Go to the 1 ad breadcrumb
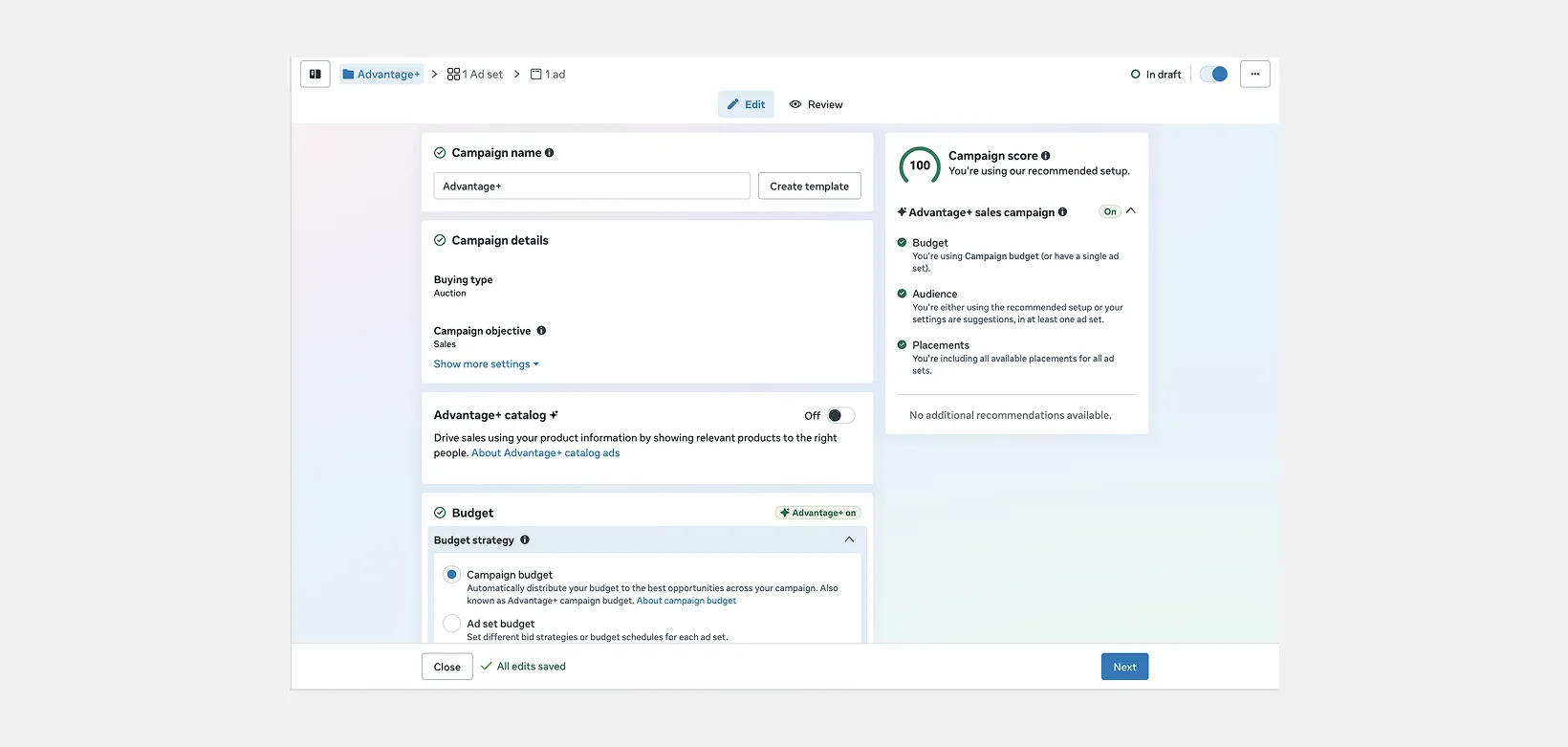This screenshot has height=747, width=1568. (x=548, y=74)
